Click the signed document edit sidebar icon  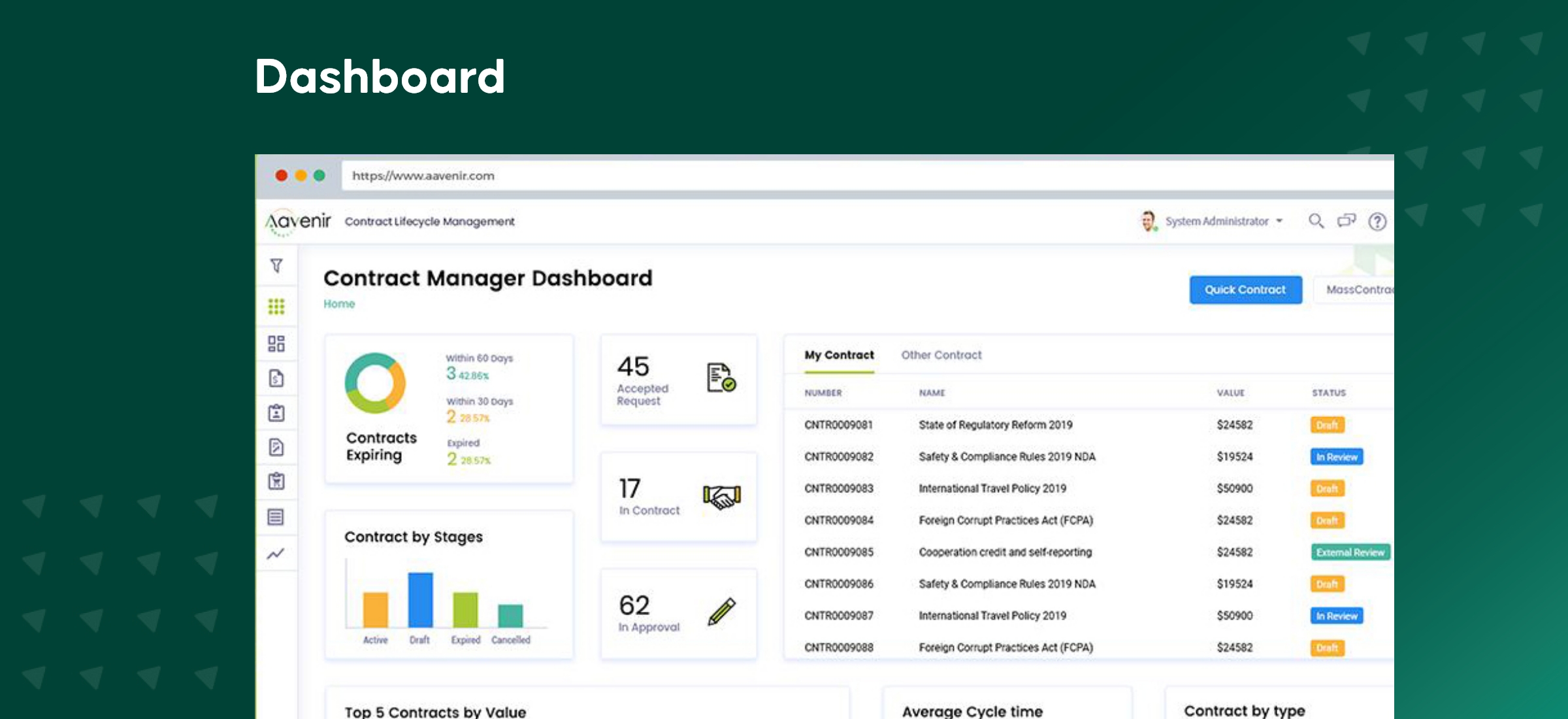276,447
